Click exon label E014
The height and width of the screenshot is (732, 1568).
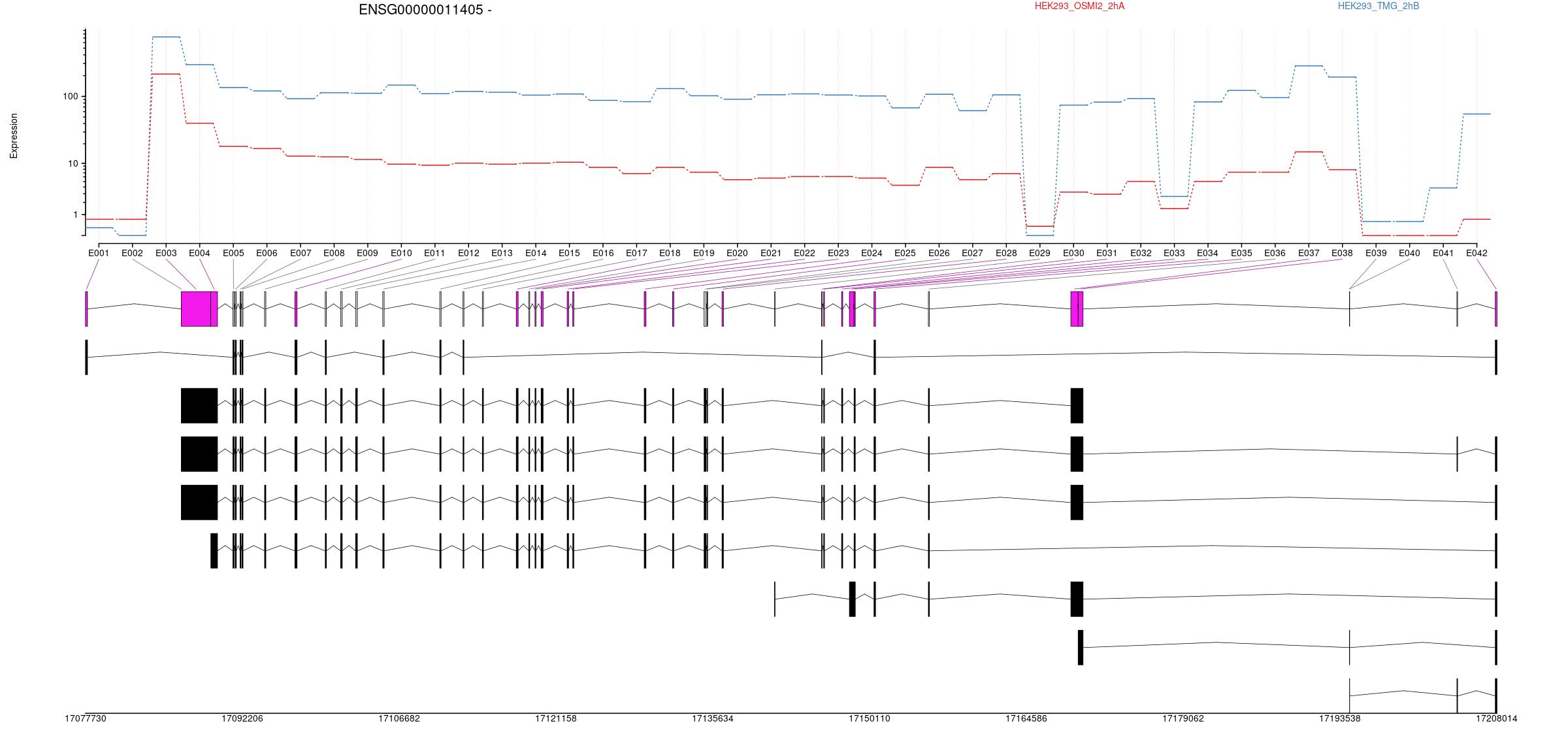point(536,253)
